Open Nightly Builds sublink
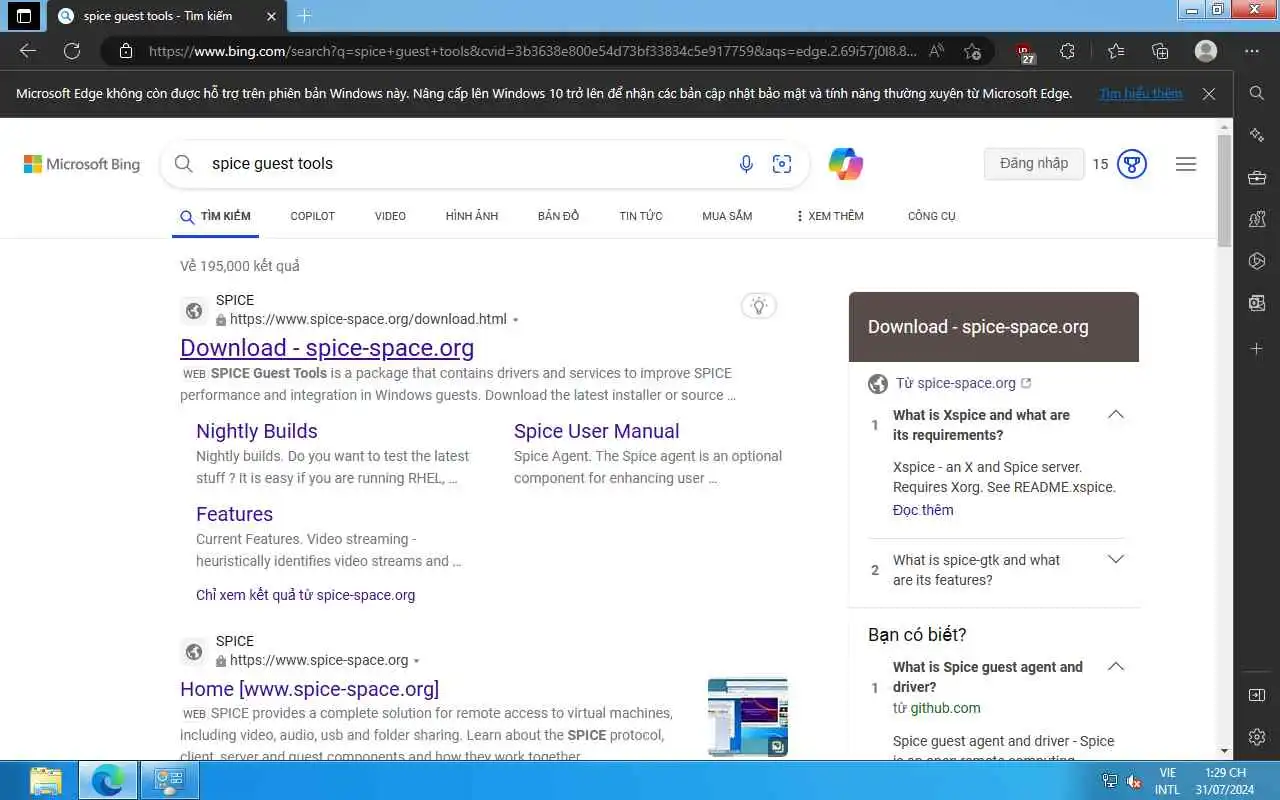1280x800 pixels. tap(257, 431)
